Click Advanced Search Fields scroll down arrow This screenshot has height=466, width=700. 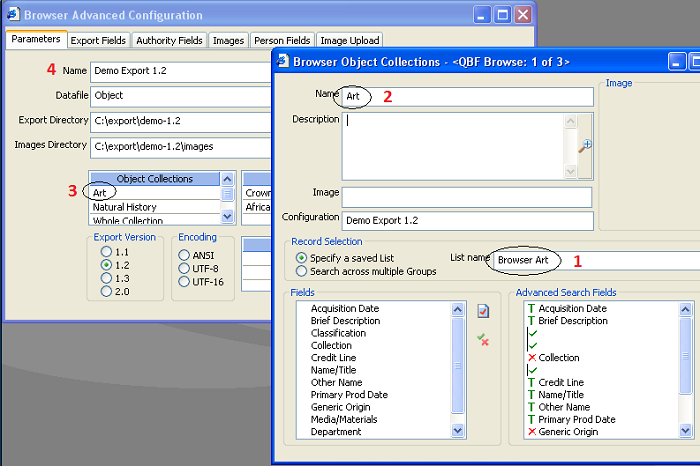click(x=685, y=431)
